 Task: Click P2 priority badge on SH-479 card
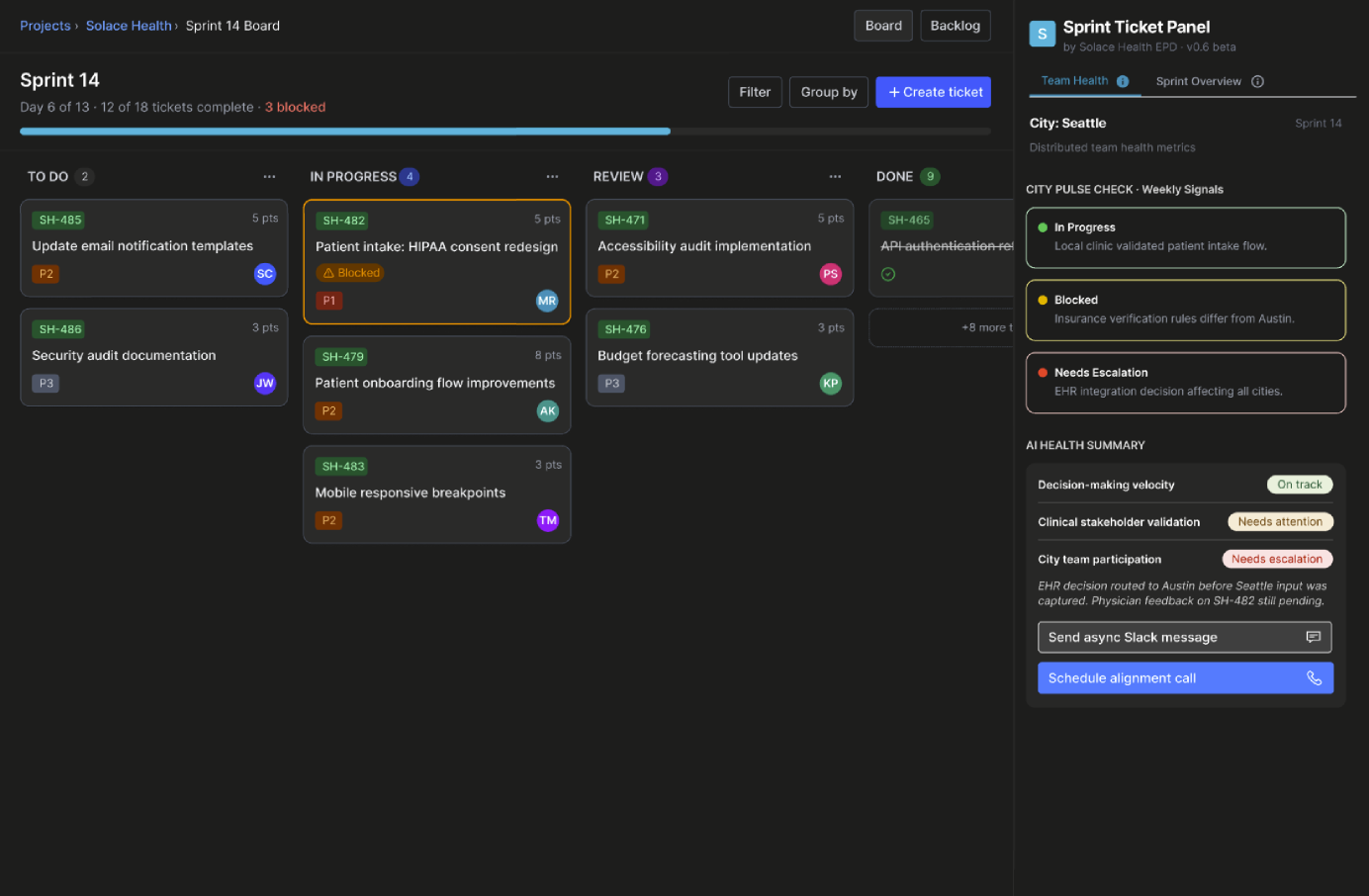coord(329,410)
